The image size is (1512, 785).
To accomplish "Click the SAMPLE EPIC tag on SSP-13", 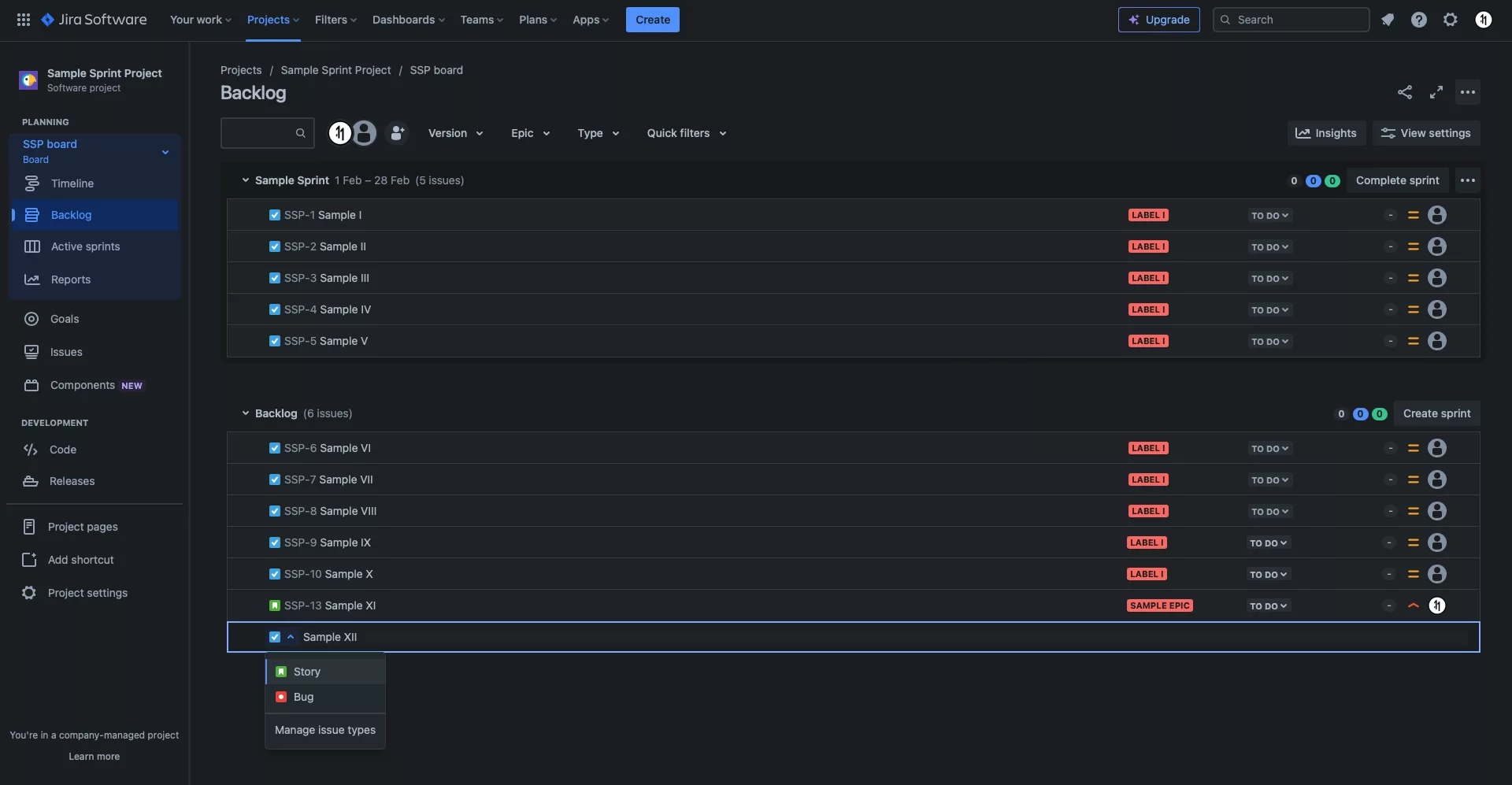I will tap(1160, 605).
